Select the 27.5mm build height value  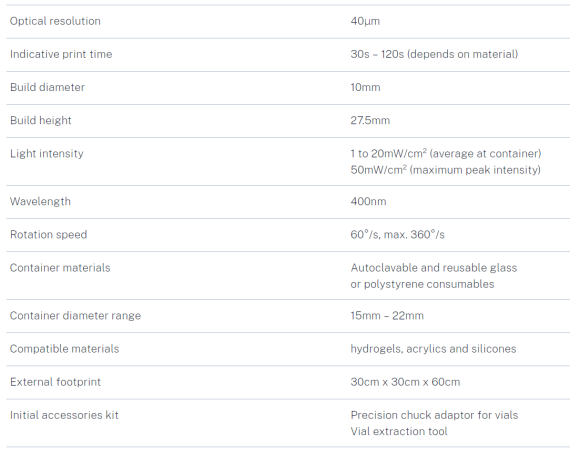click(370, 121)
